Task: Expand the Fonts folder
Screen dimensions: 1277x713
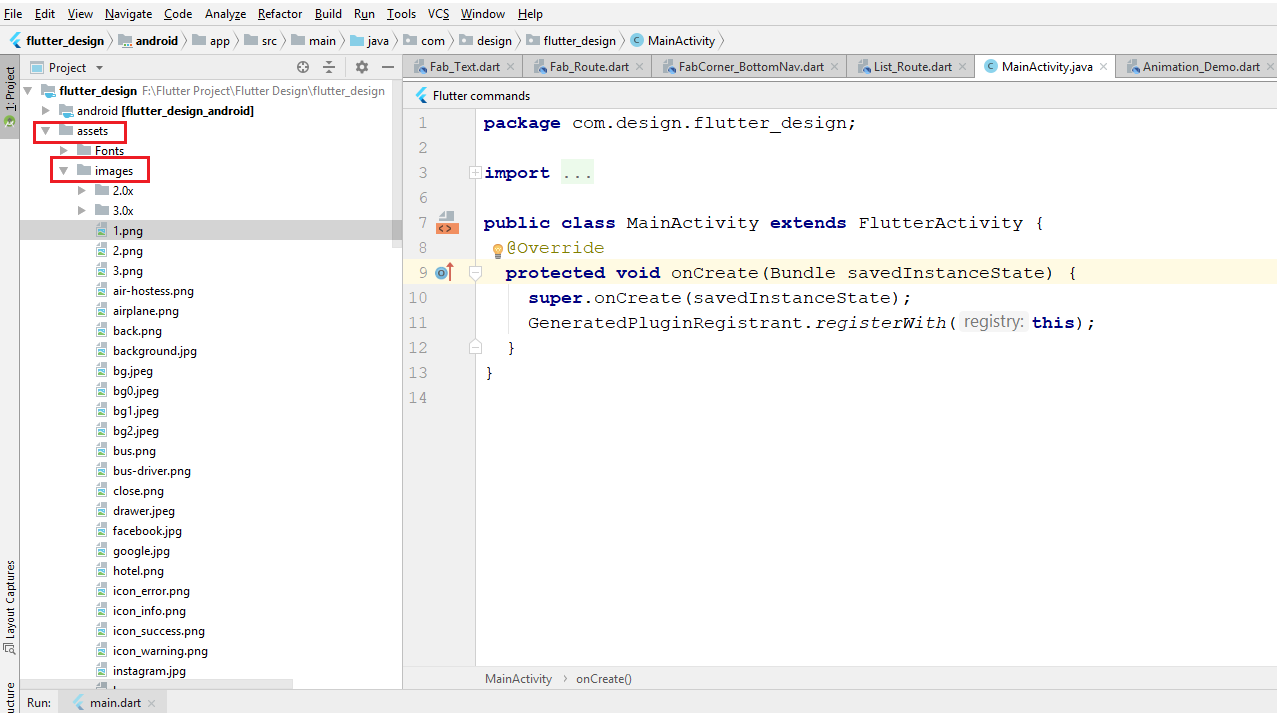Action: pyautogui.click(x=64, y=151)
